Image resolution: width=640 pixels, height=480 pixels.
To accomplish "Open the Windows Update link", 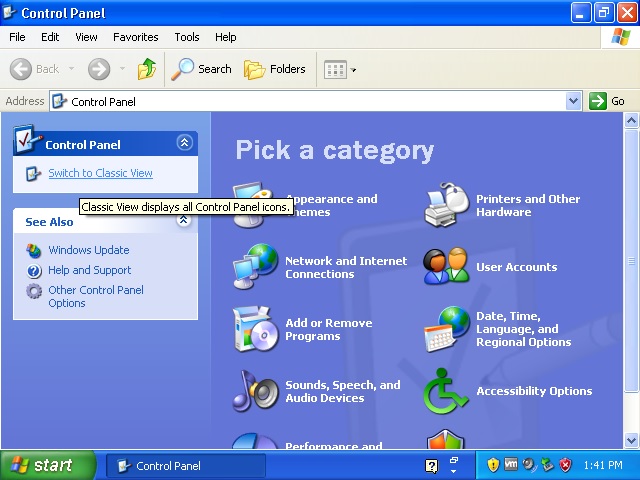I will 88,250.
